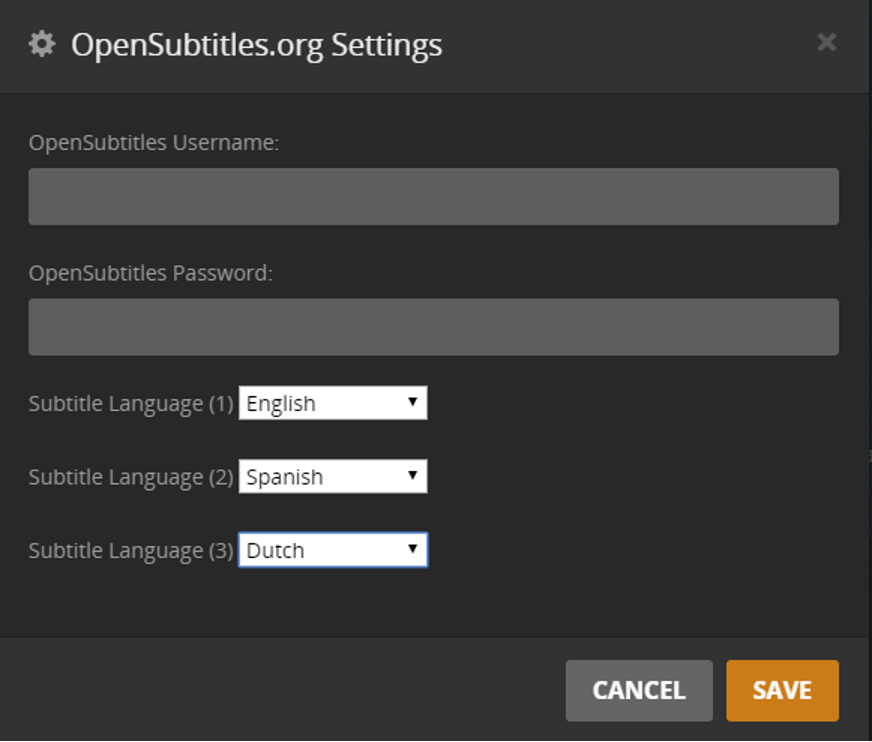Click the arrow on the English dropdown
Viewport: 872px width, 742px height.
pos(412,402)
